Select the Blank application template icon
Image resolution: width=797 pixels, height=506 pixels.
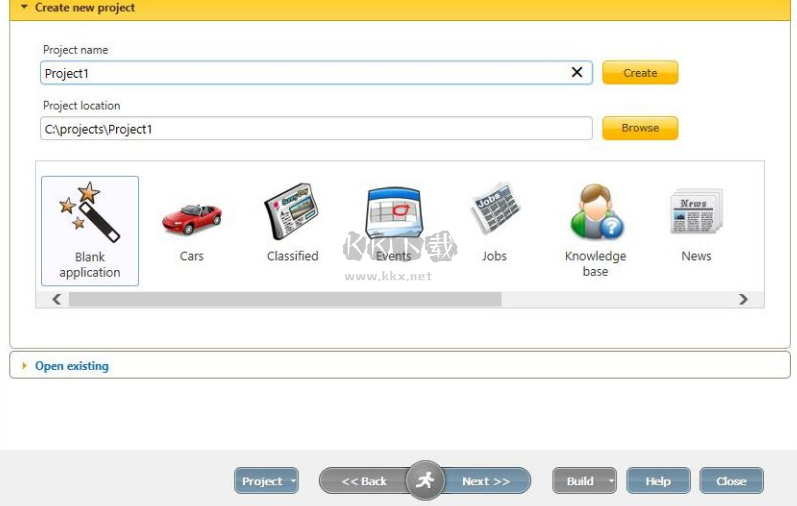[x=90, y=213]
